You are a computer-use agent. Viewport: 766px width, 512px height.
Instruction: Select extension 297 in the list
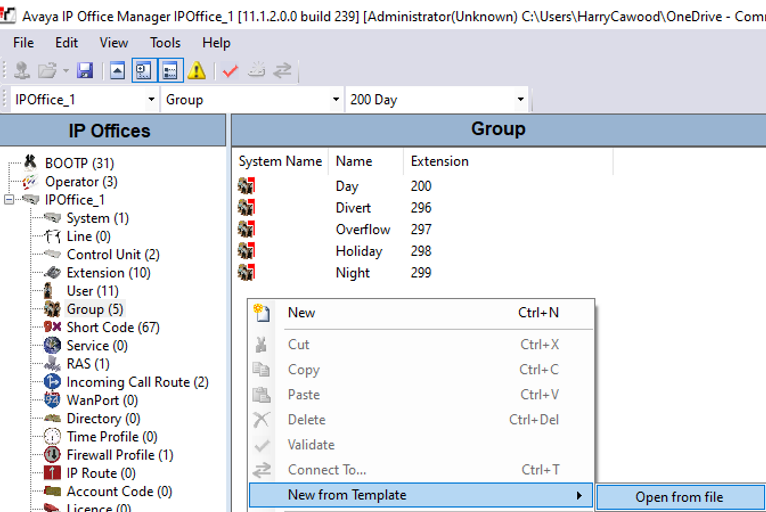pos(421,229)
